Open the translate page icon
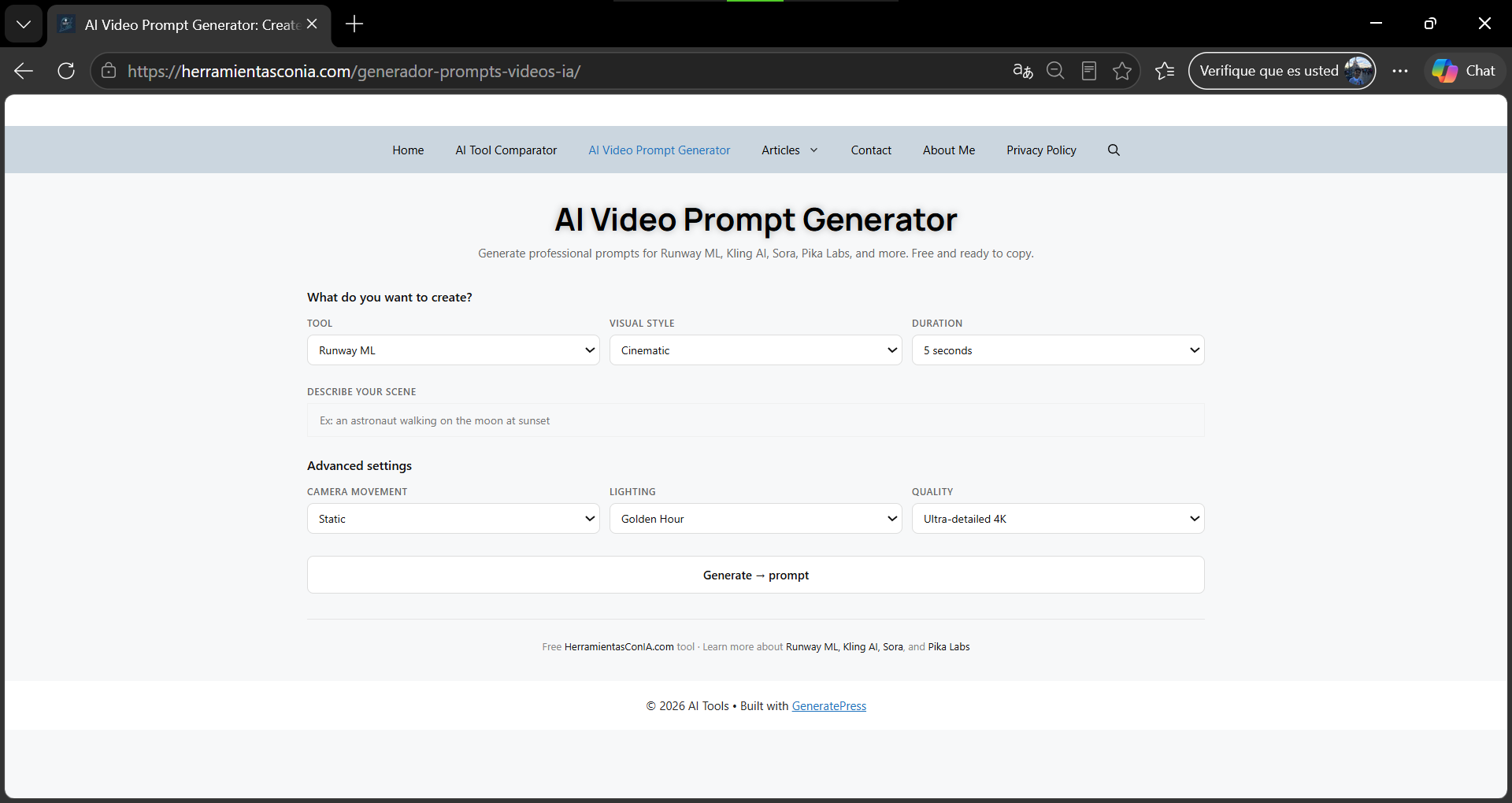 point(1022,71)
